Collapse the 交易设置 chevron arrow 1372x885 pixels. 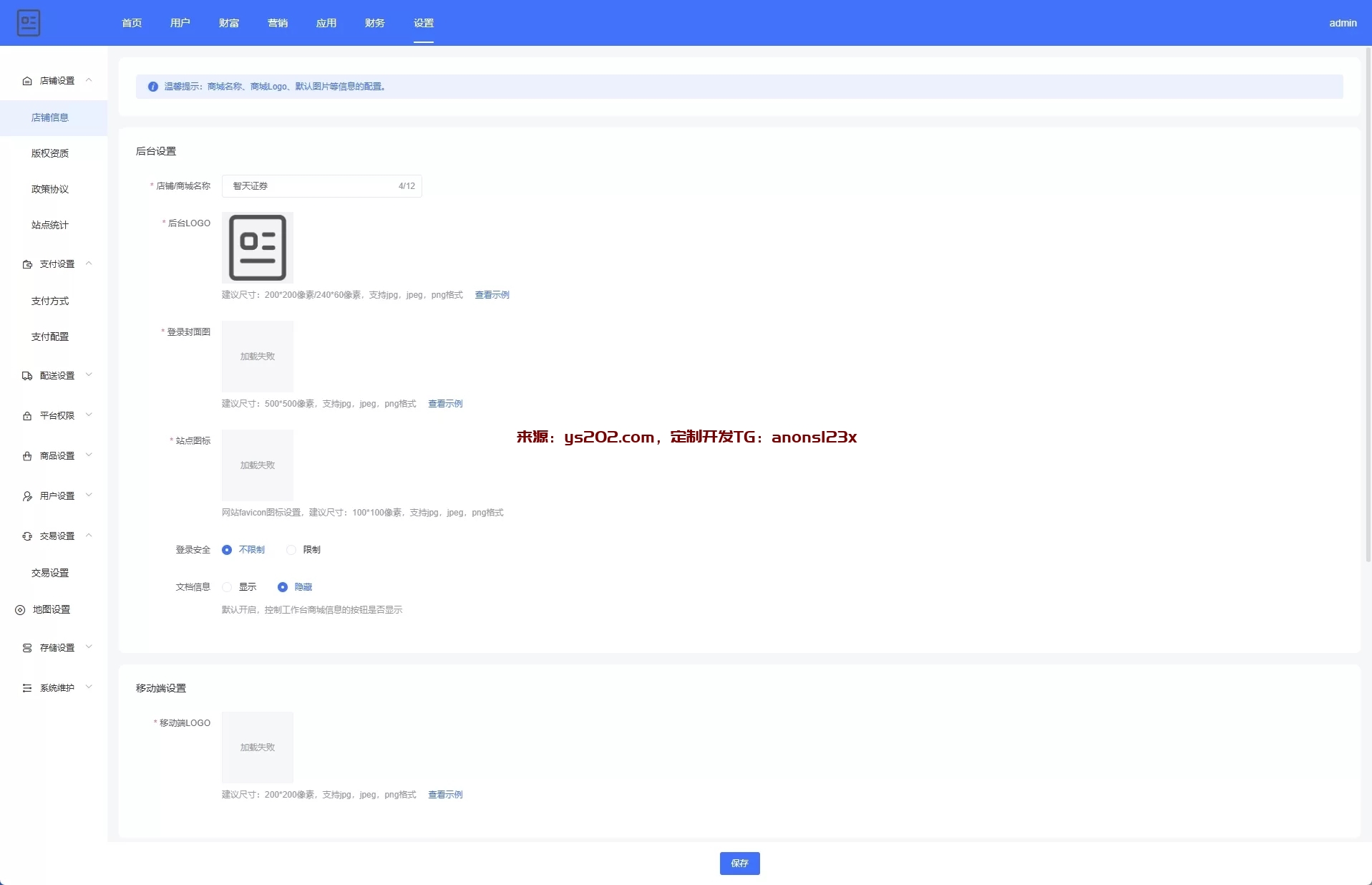(x=89, y=536)
